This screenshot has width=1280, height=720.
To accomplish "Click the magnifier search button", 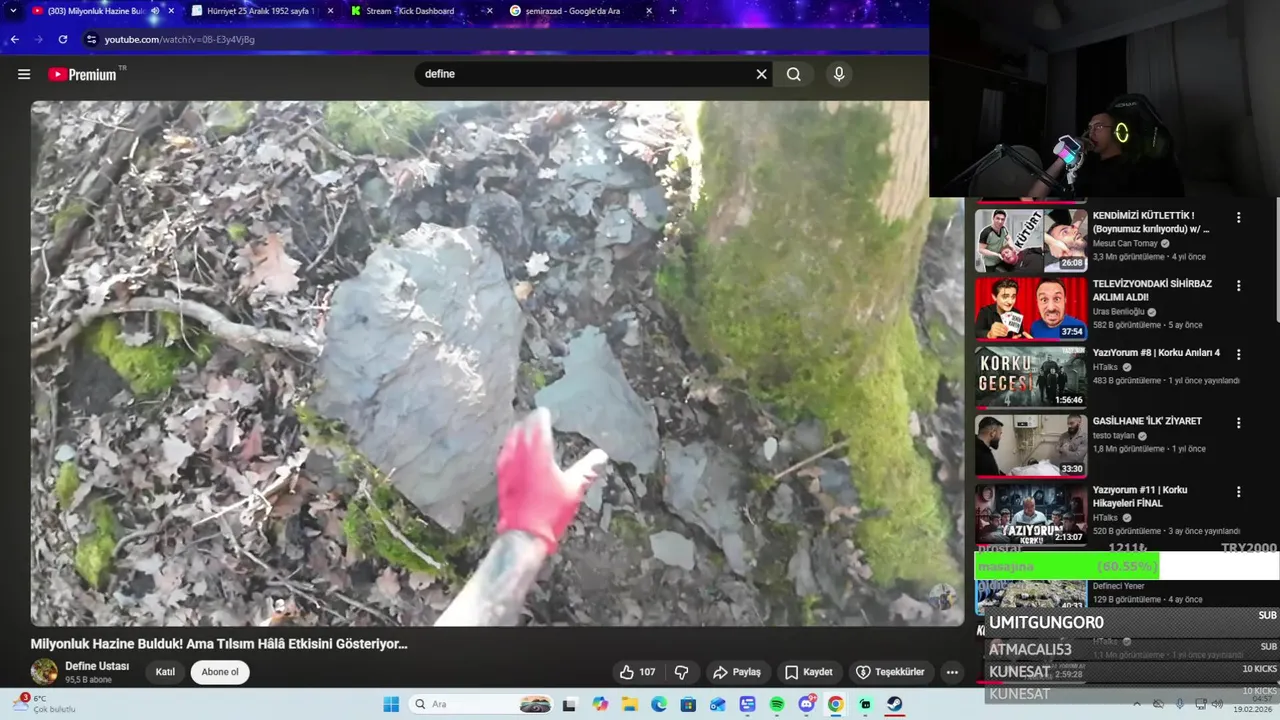I will pyautogui.click(x=794, y=74).
